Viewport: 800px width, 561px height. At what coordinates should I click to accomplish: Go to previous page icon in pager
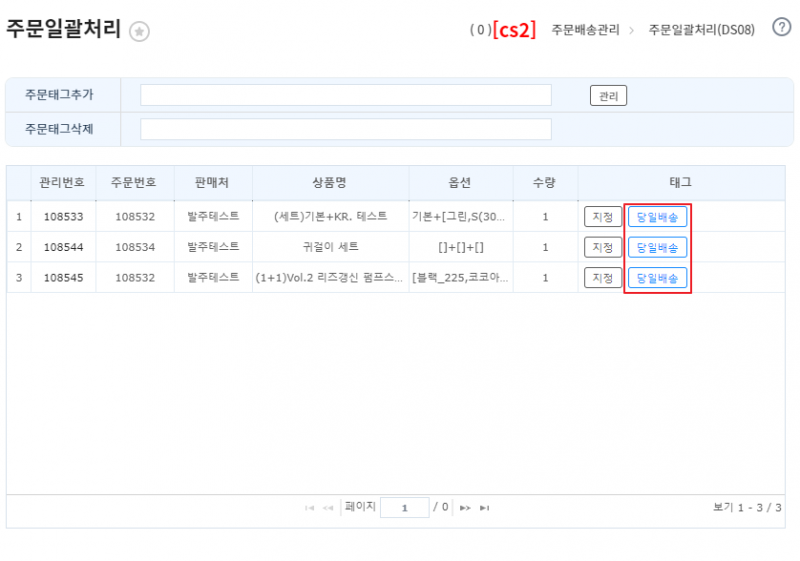point(328,508)
